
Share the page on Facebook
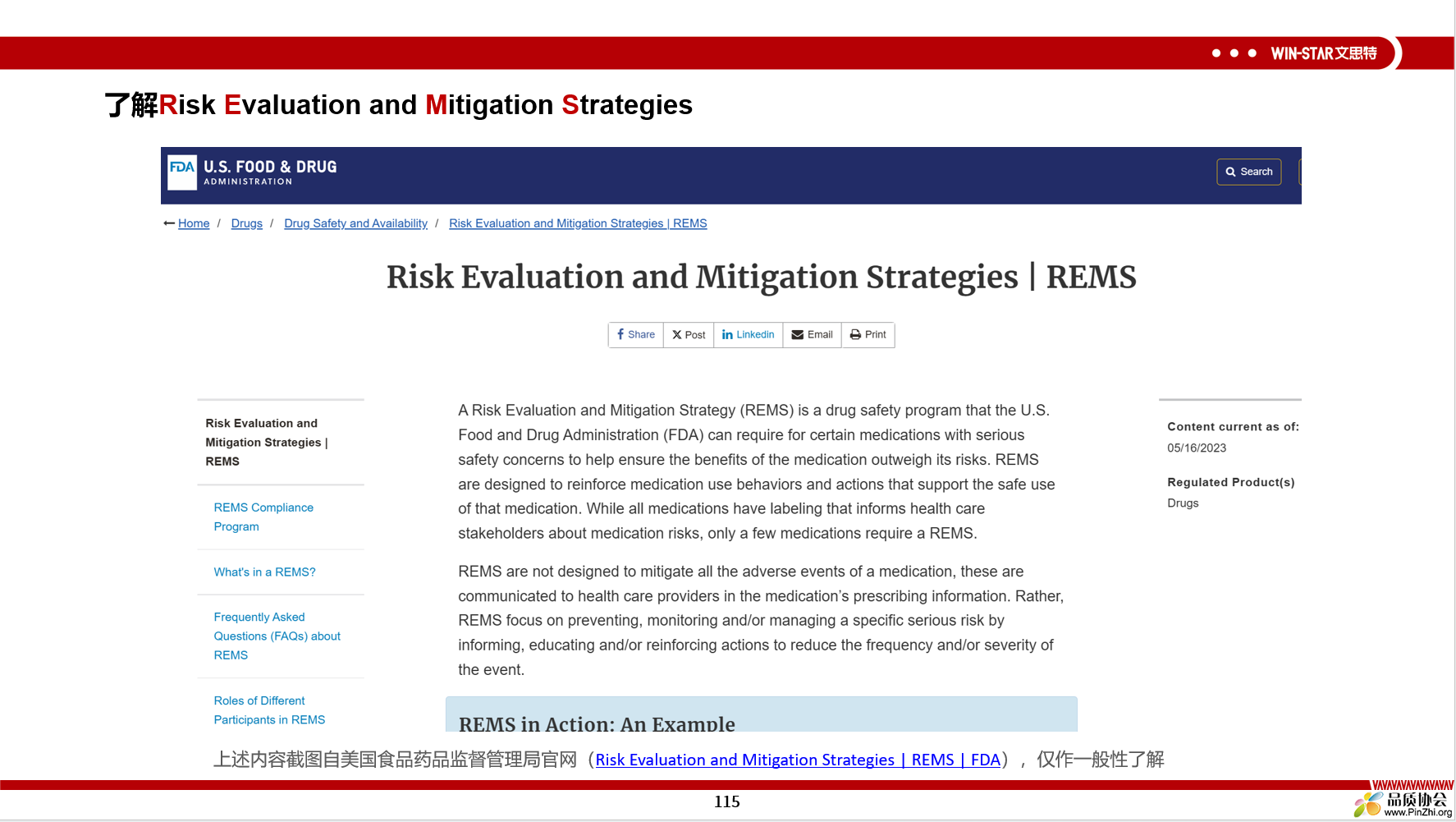point(636,335)
